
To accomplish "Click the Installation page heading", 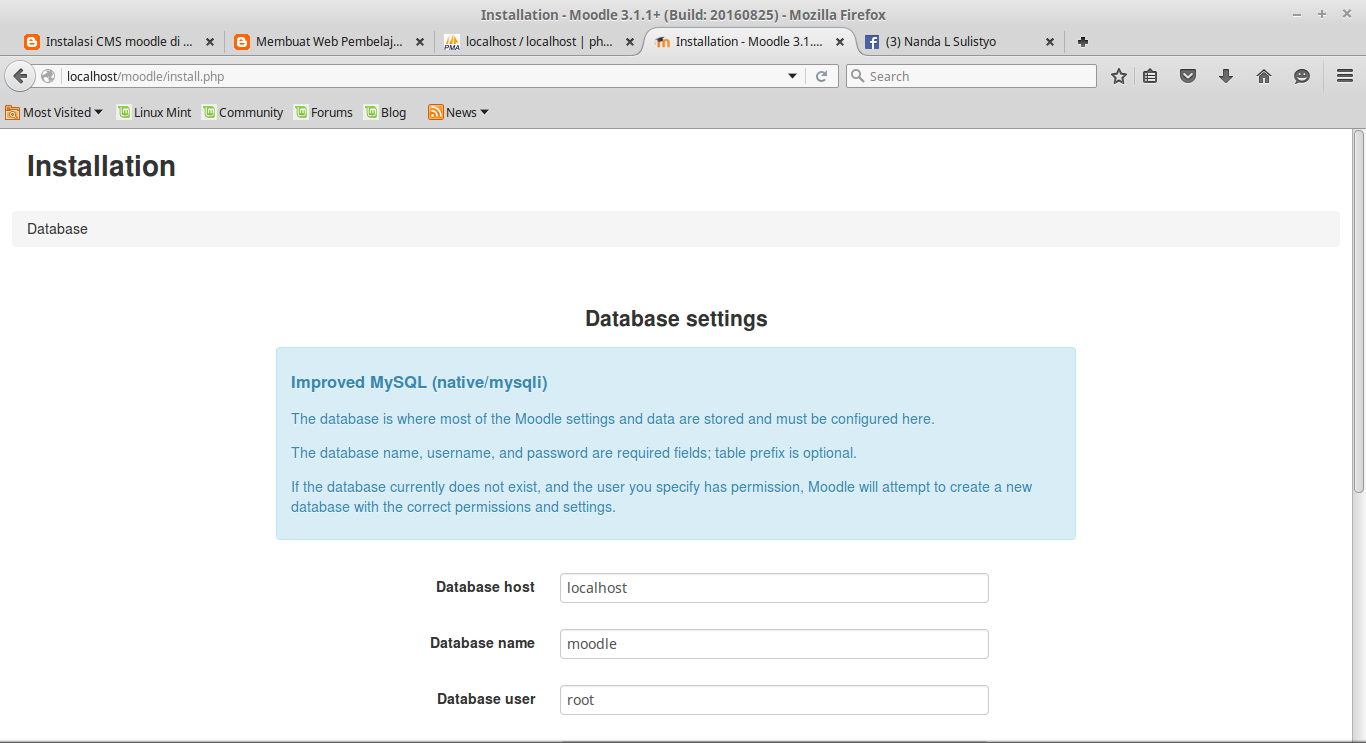I will tap(101, 166).
